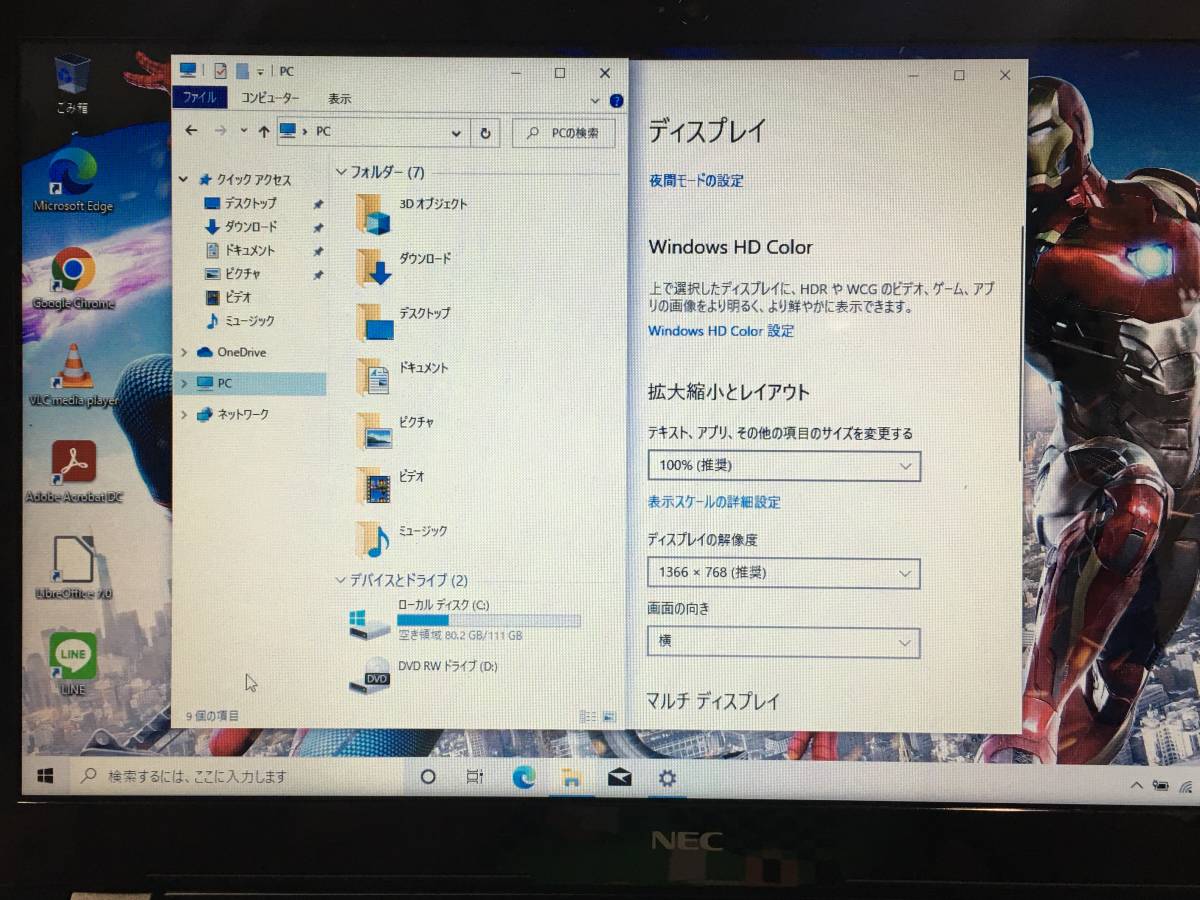Open 表示スケールの詳細設定 link
Image resolution: width=1200 pixels, height=900 pixels.
pos(714,502)
